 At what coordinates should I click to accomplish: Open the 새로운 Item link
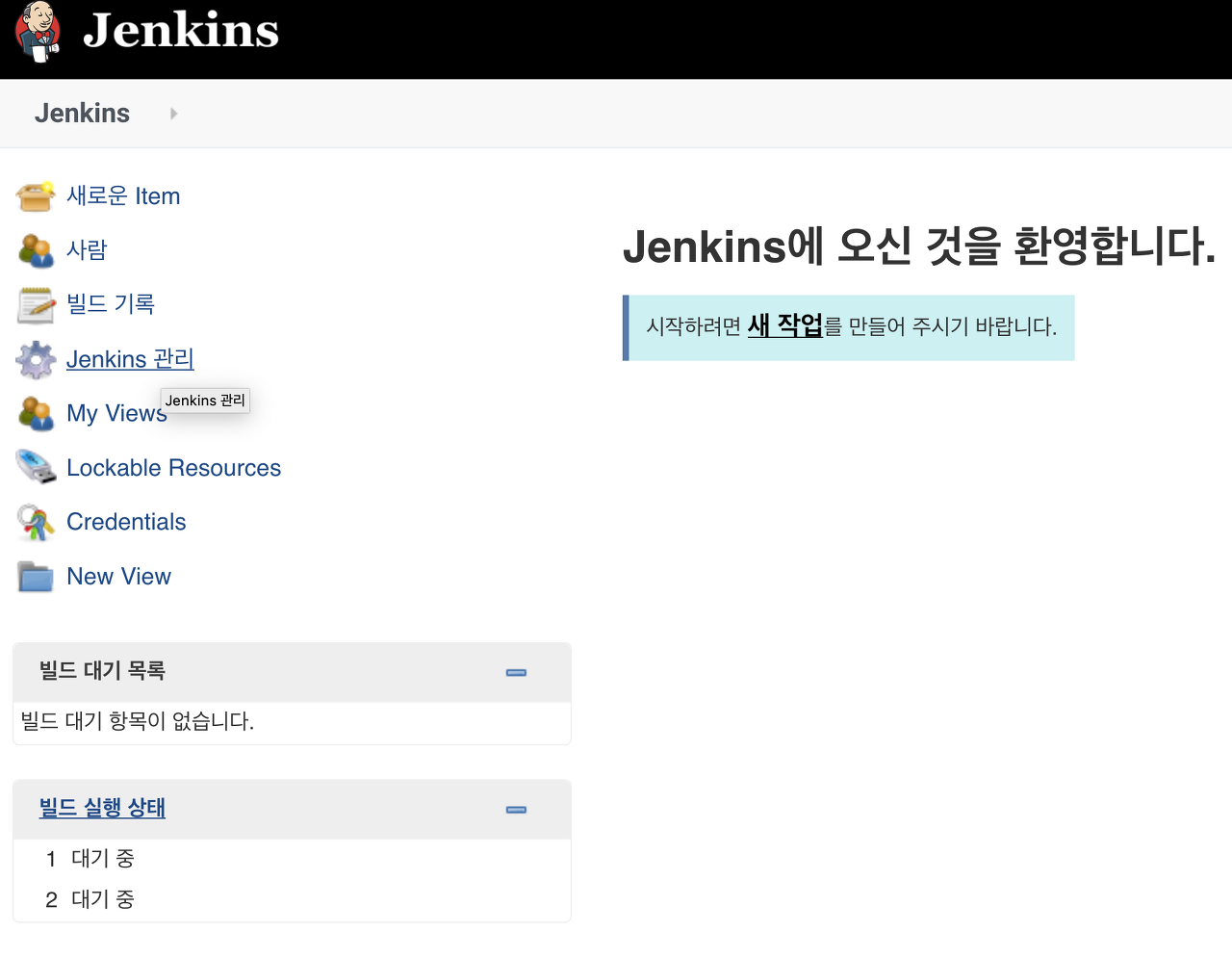pos(123,196)
